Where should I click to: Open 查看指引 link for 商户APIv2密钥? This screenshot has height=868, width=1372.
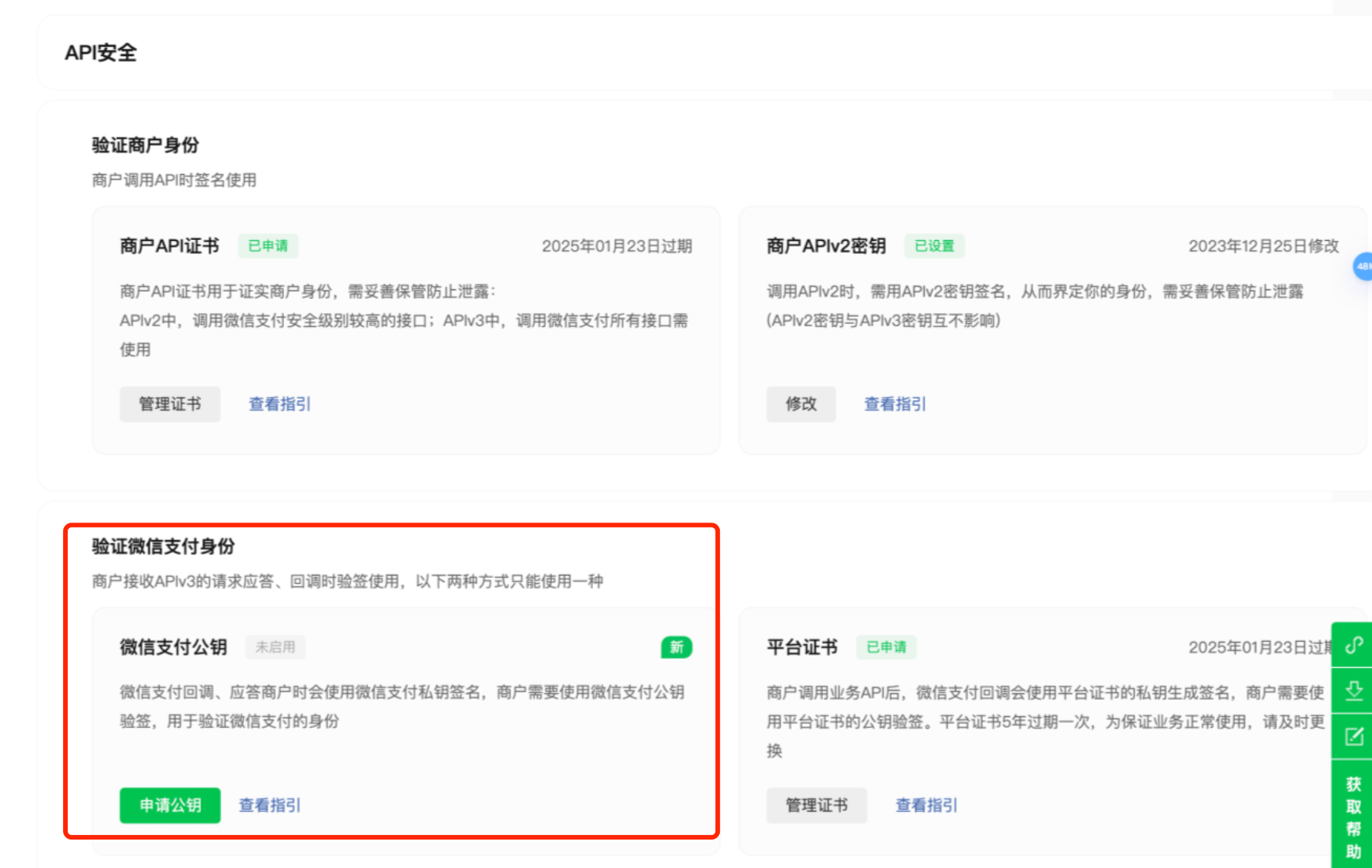tap(895, 404)
